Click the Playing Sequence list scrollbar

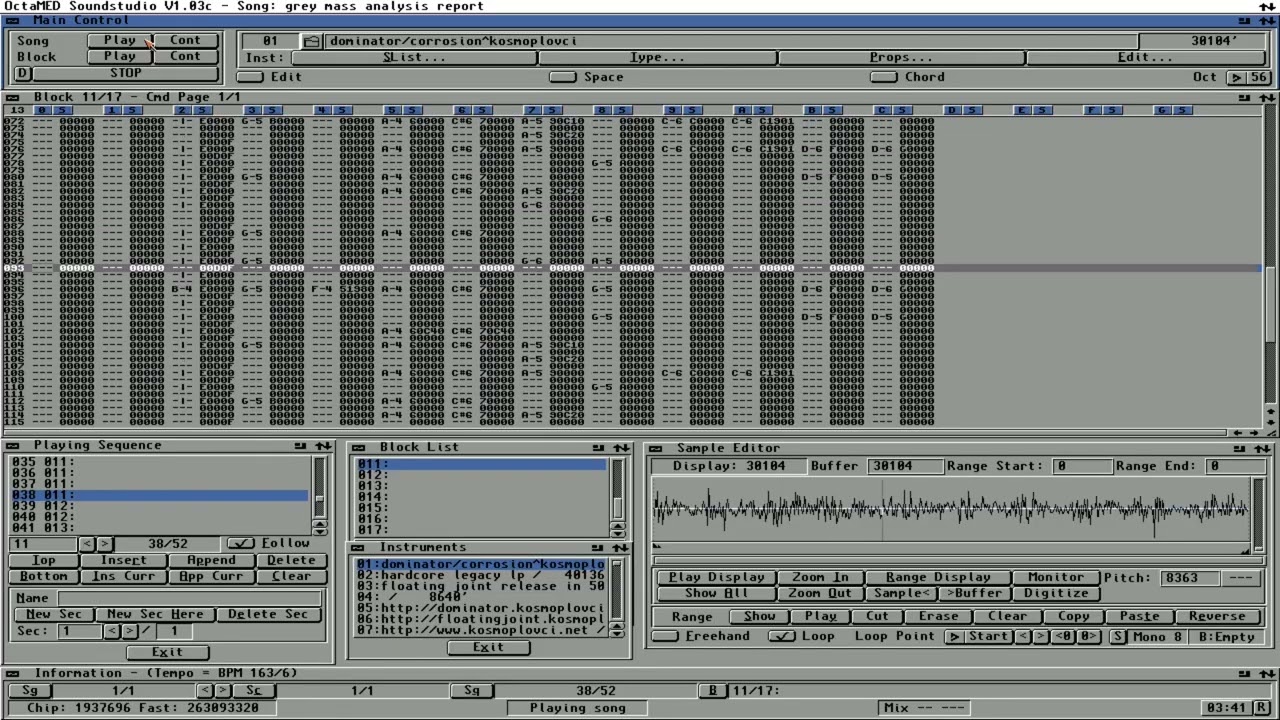(x=320, y=488)
